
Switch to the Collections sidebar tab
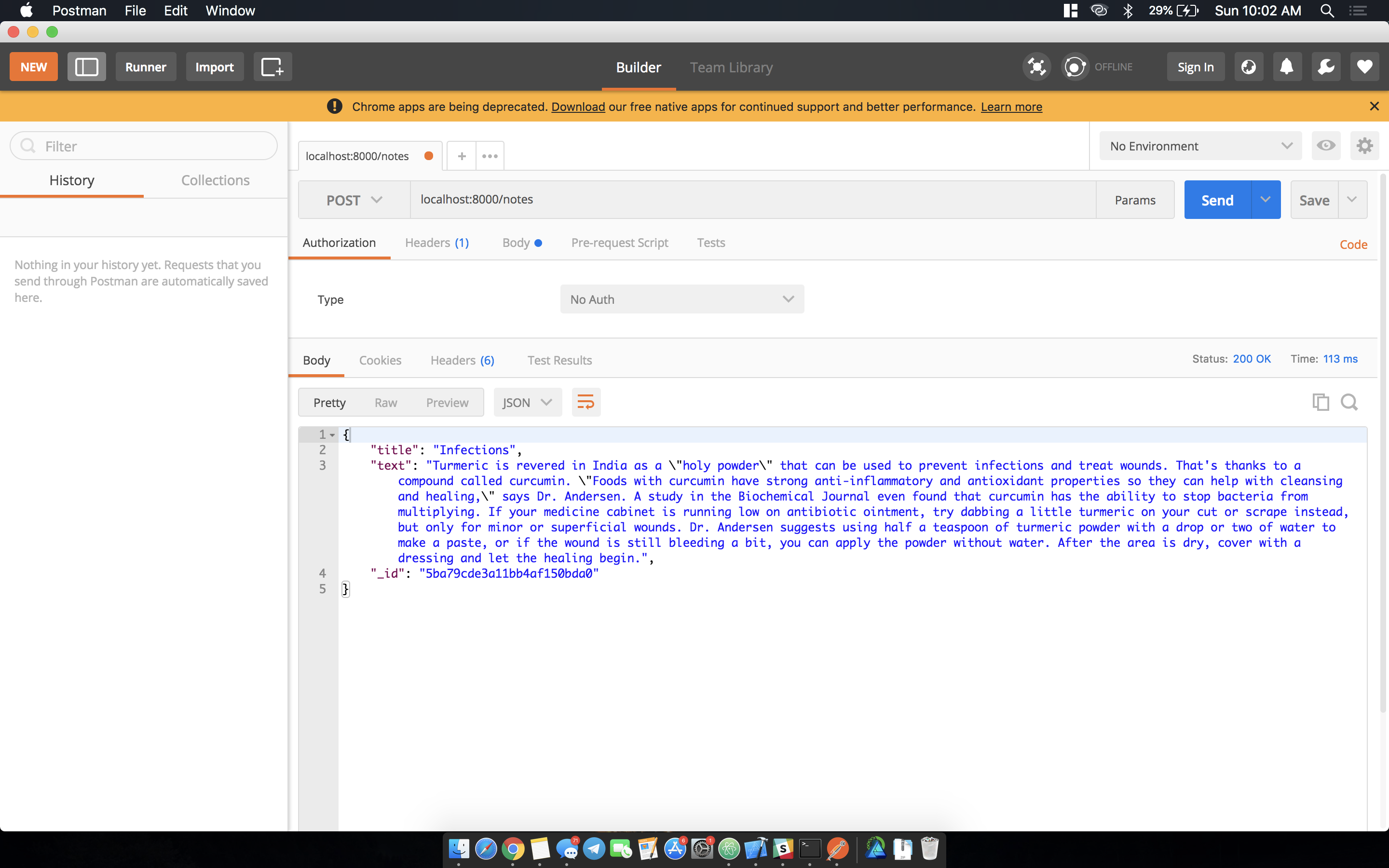click(x=215, y=180)
